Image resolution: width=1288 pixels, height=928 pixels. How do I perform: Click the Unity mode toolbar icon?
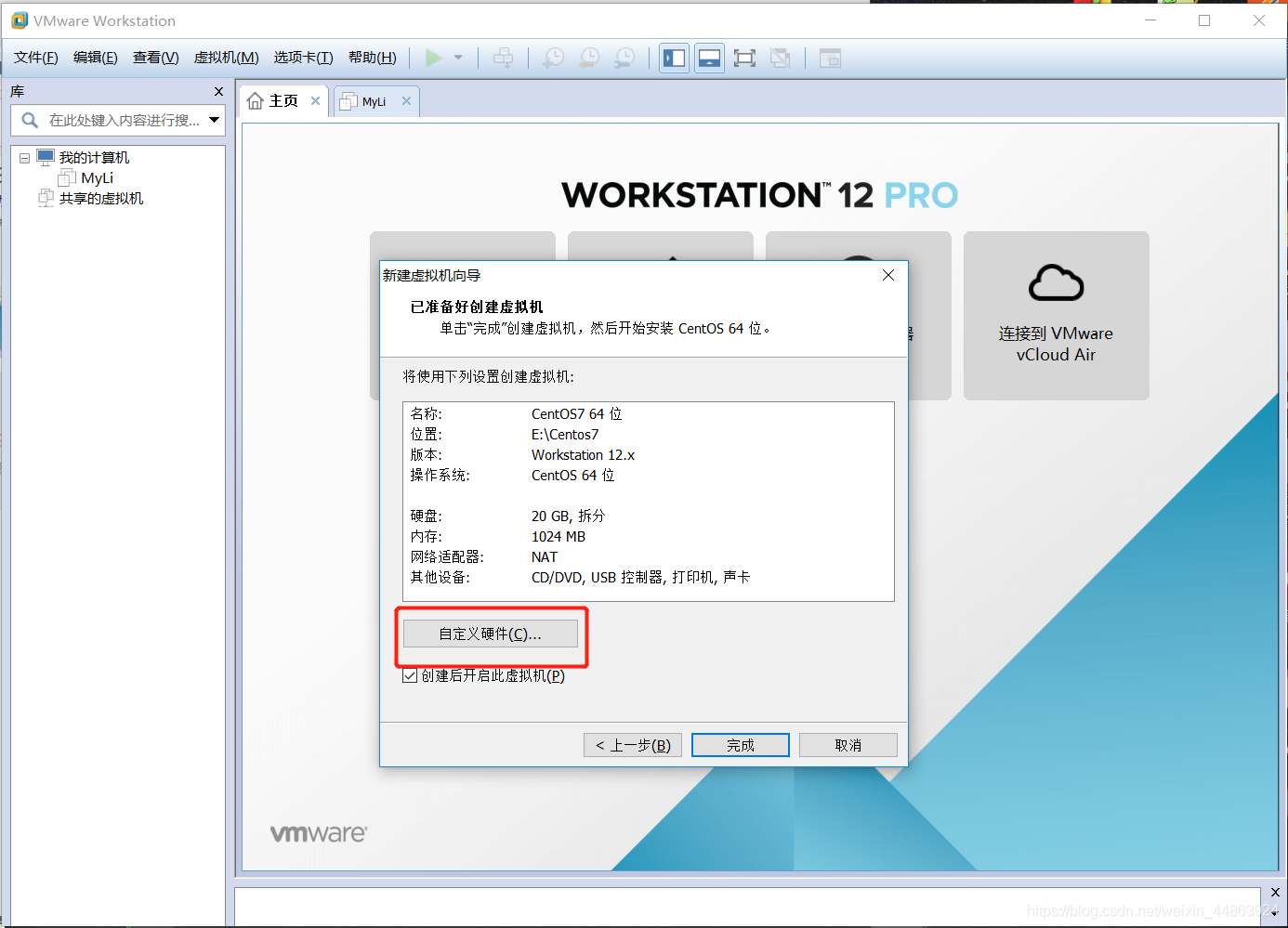tap(781, 58)
